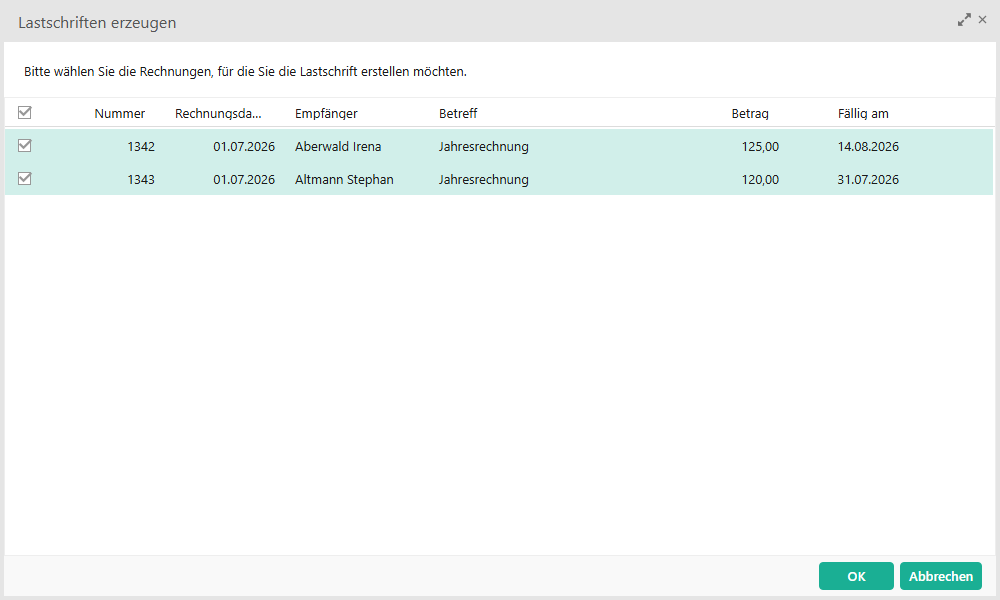Cancel using the Abbrechen button
The width and height of the screenshot is (1000, 600).
pos(941,576)
